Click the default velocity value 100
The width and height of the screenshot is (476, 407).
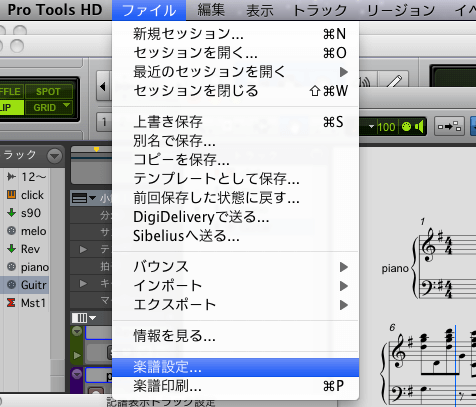click(386, 127)
